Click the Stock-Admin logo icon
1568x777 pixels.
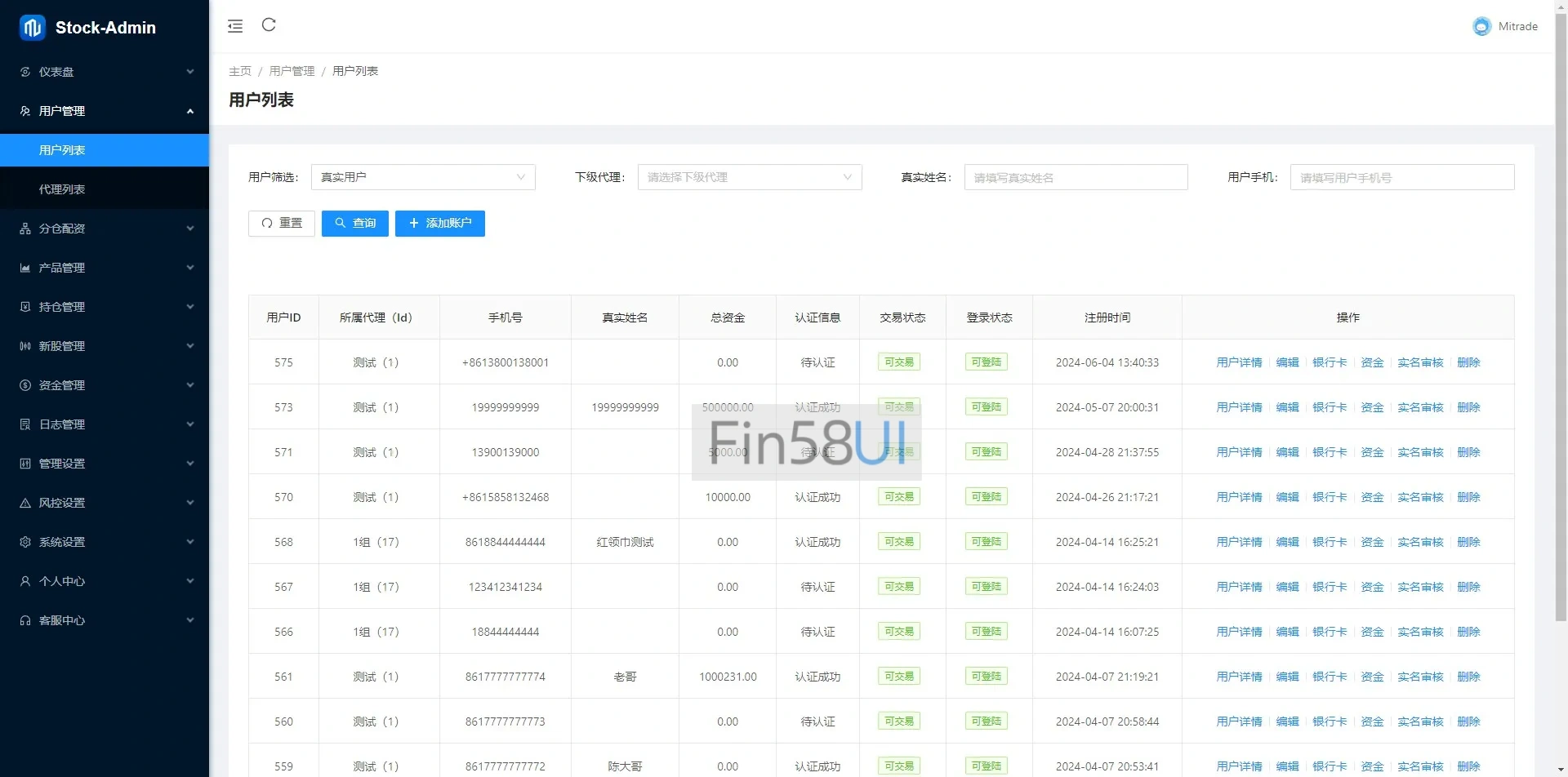[x=33, y=28]
